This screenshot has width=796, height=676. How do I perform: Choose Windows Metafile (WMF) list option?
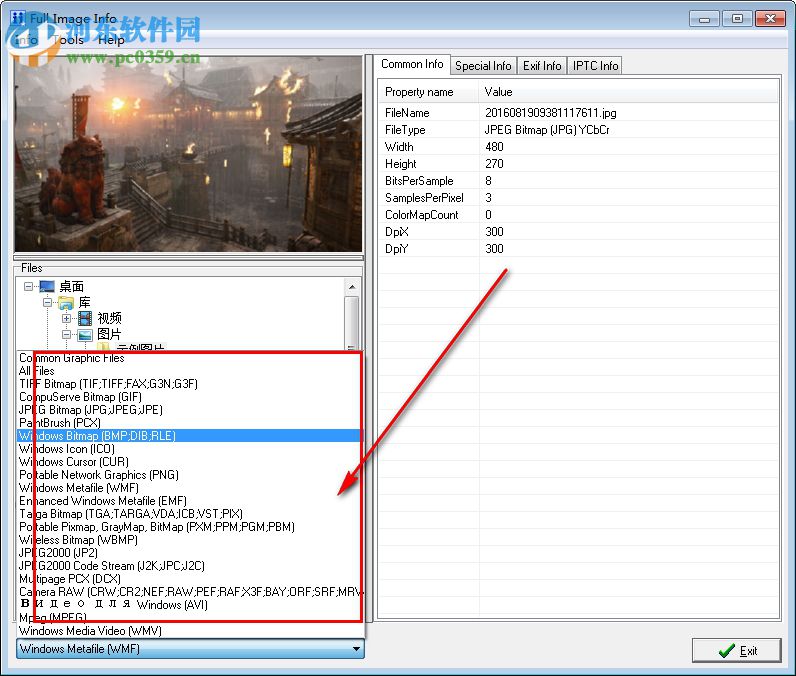(190, 488)
